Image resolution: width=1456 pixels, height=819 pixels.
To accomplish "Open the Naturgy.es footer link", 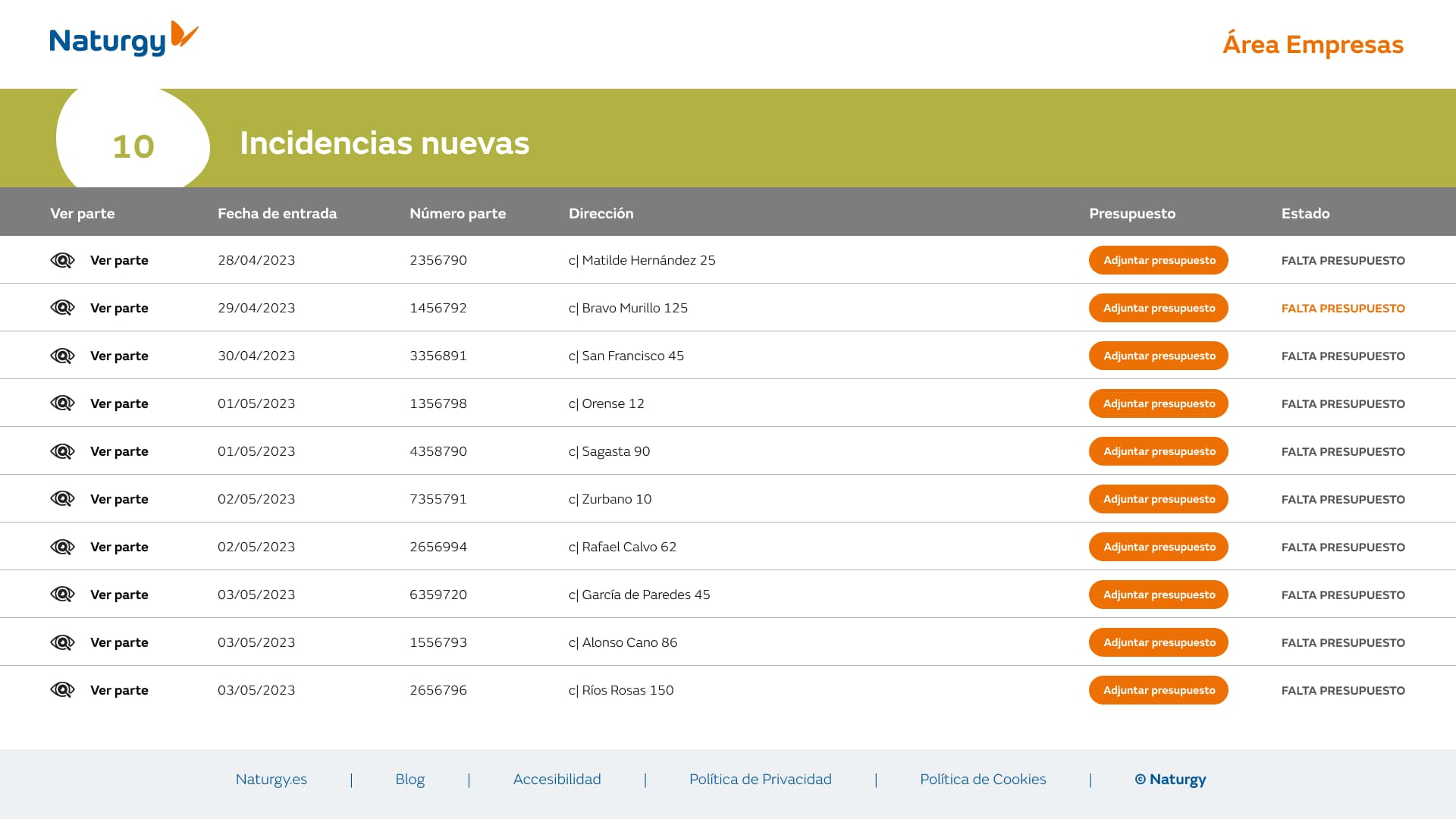I will tap(271, 780).
